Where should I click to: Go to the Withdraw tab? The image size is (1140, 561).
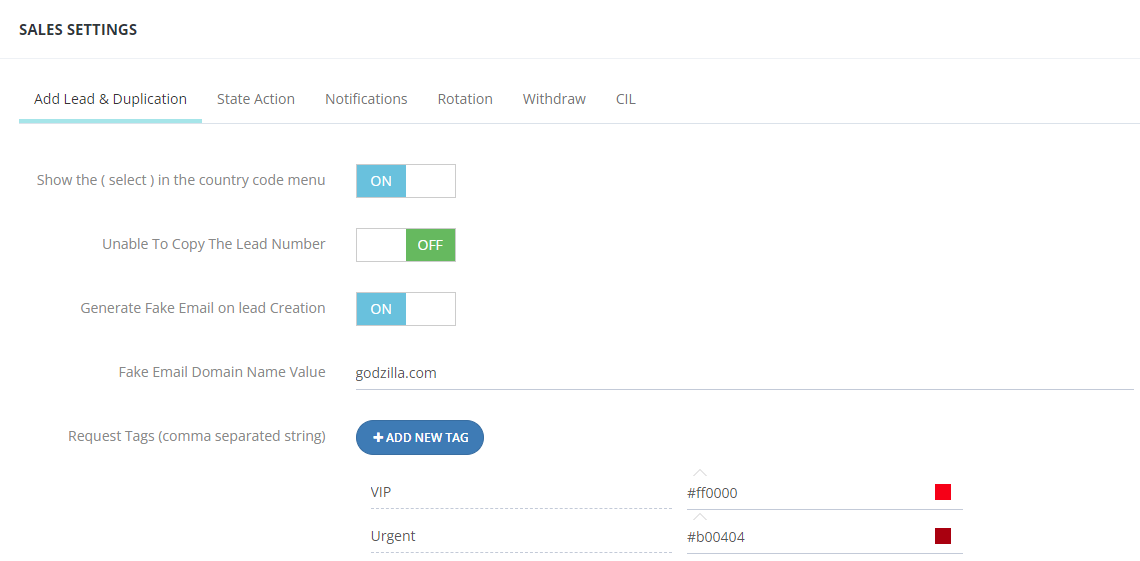coord(554,99)
